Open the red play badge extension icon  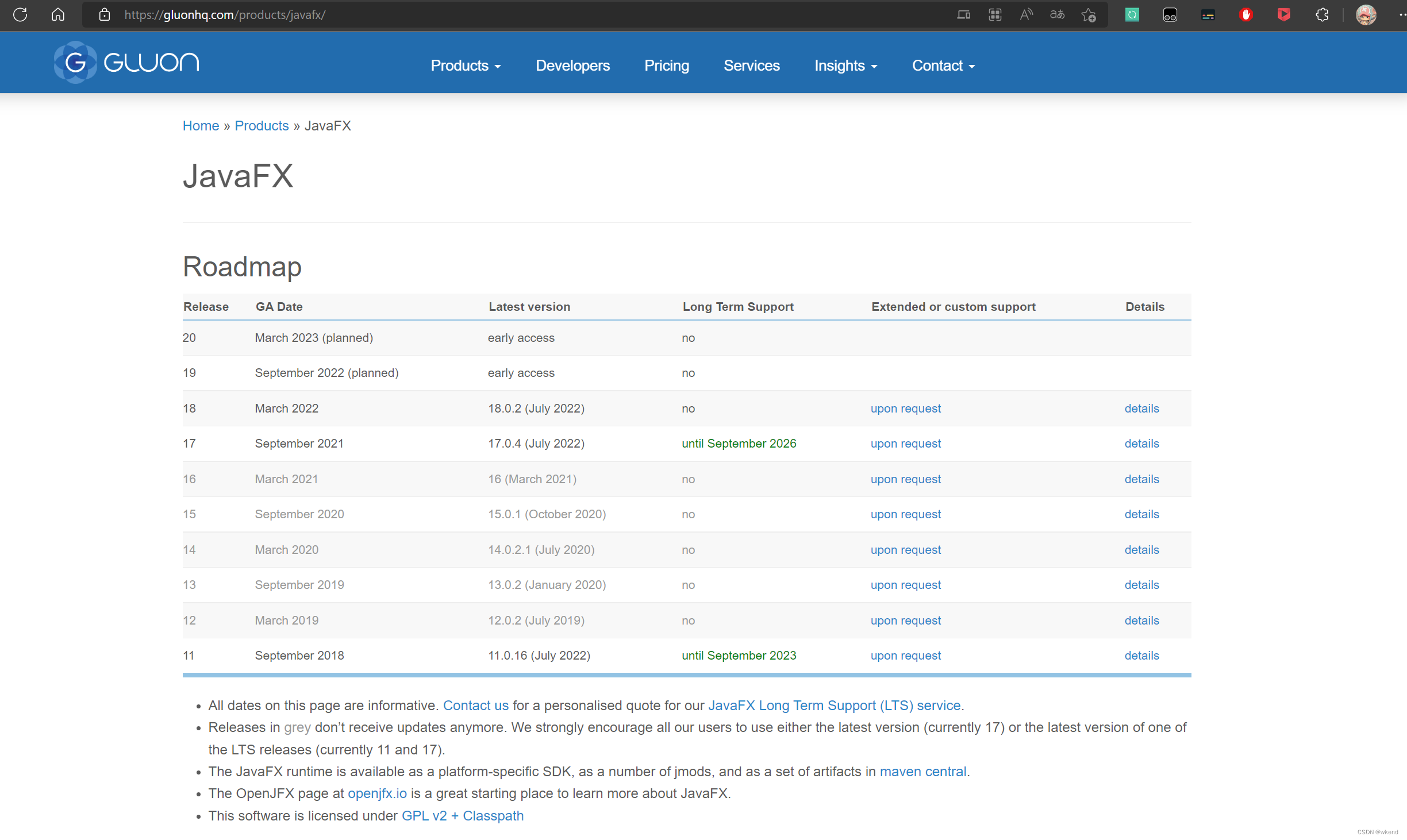(1284, 15)
